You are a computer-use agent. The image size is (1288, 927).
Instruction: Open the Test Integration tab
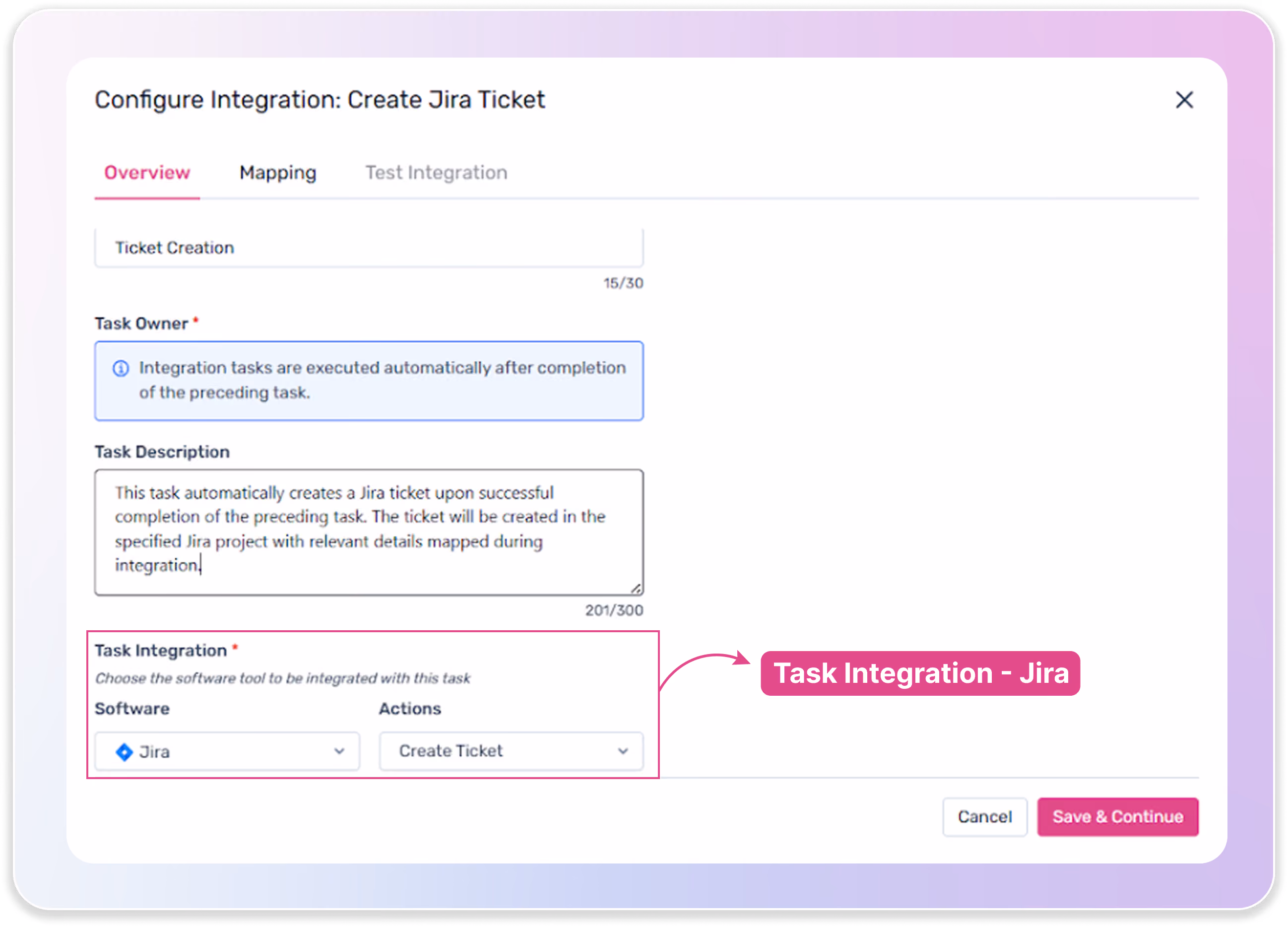(x=436, y=173)
